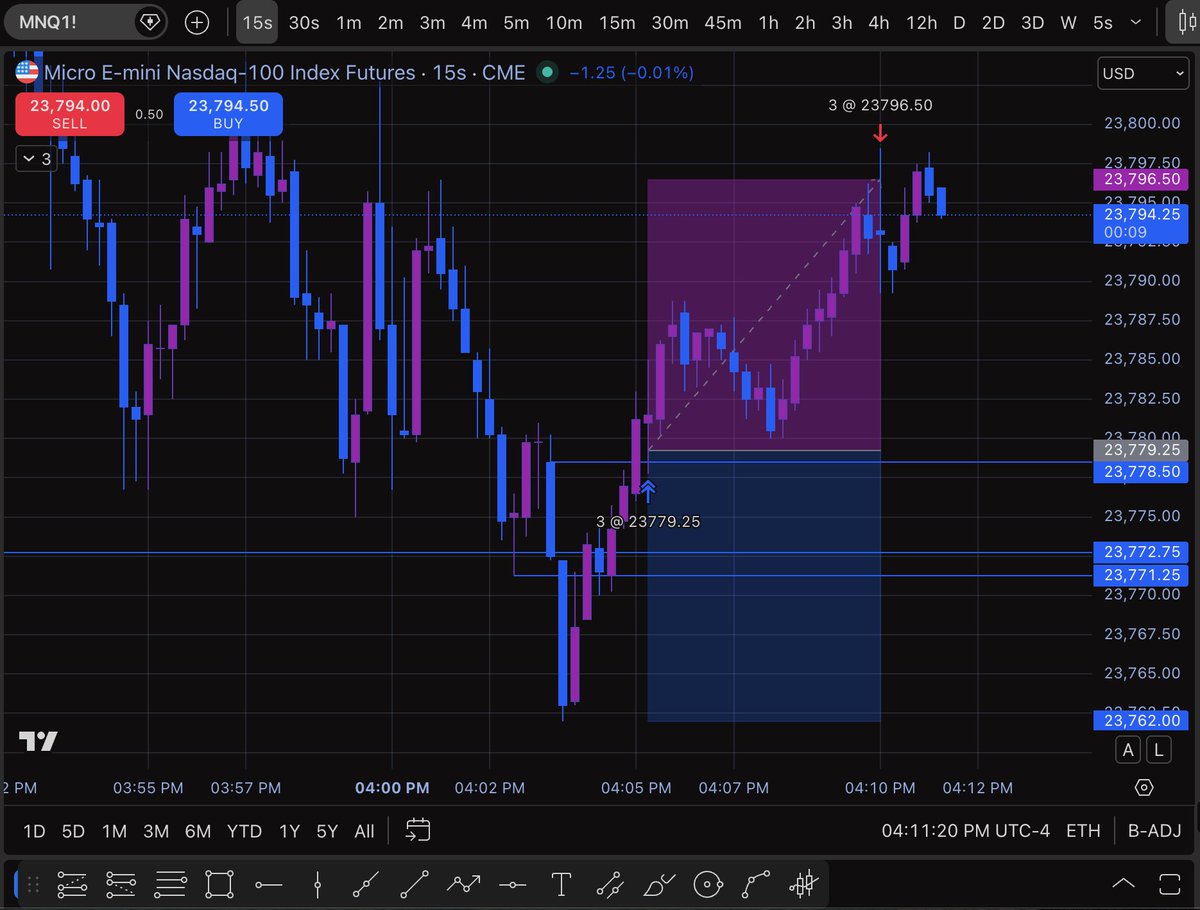1200x910 pixels.
Task: Select the All date range
Action: point(365,831)
